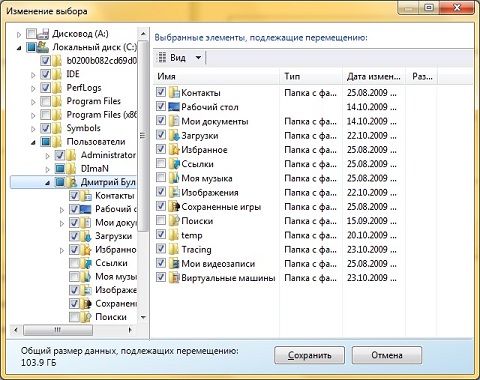This screenshot has width=480, height=380.
Task: Click the Избранное star folder icon in list
Action: [x=174, y=150]
